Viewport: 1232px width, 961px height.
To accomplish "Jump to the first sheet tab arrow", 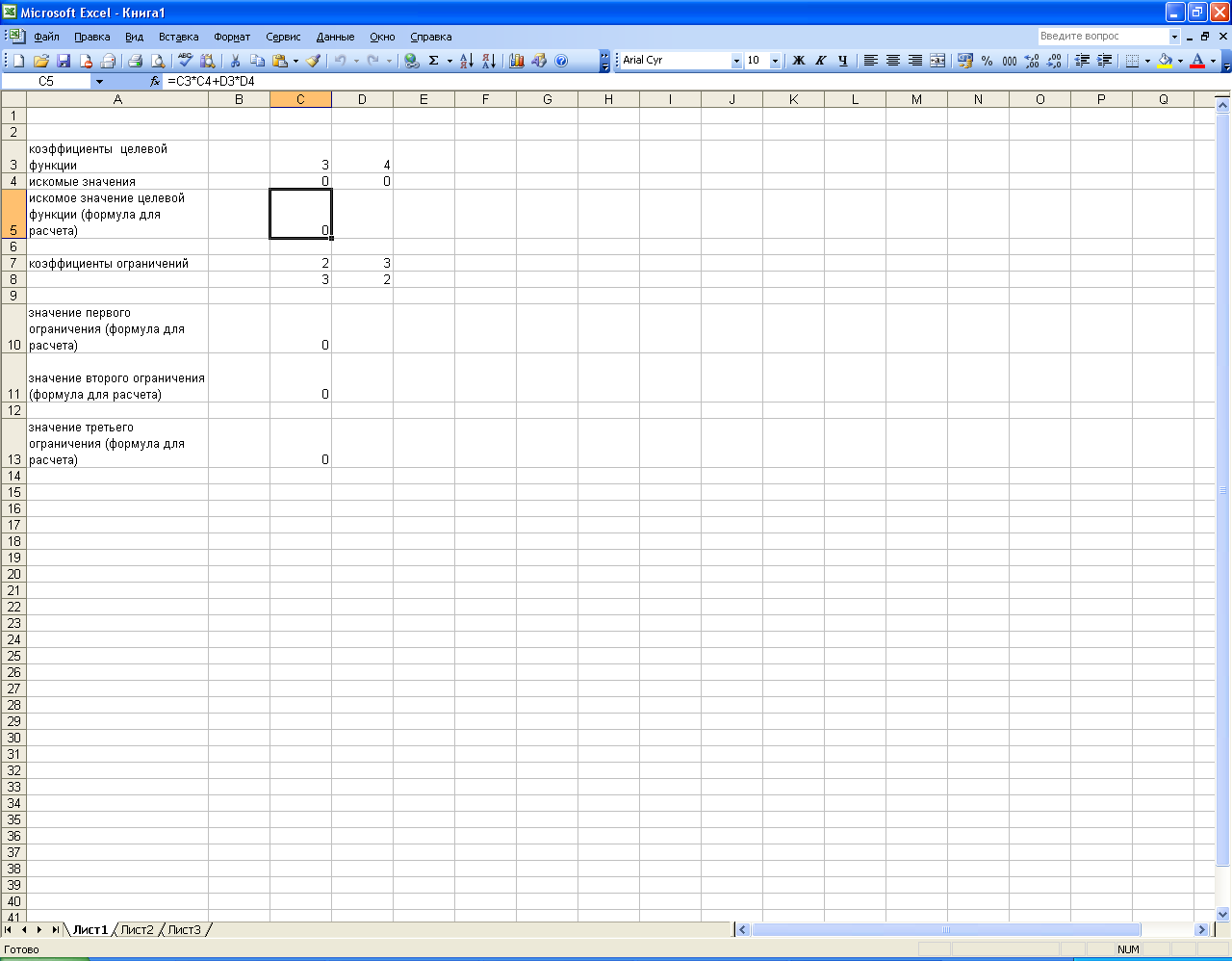I will [x=9, y=930].
